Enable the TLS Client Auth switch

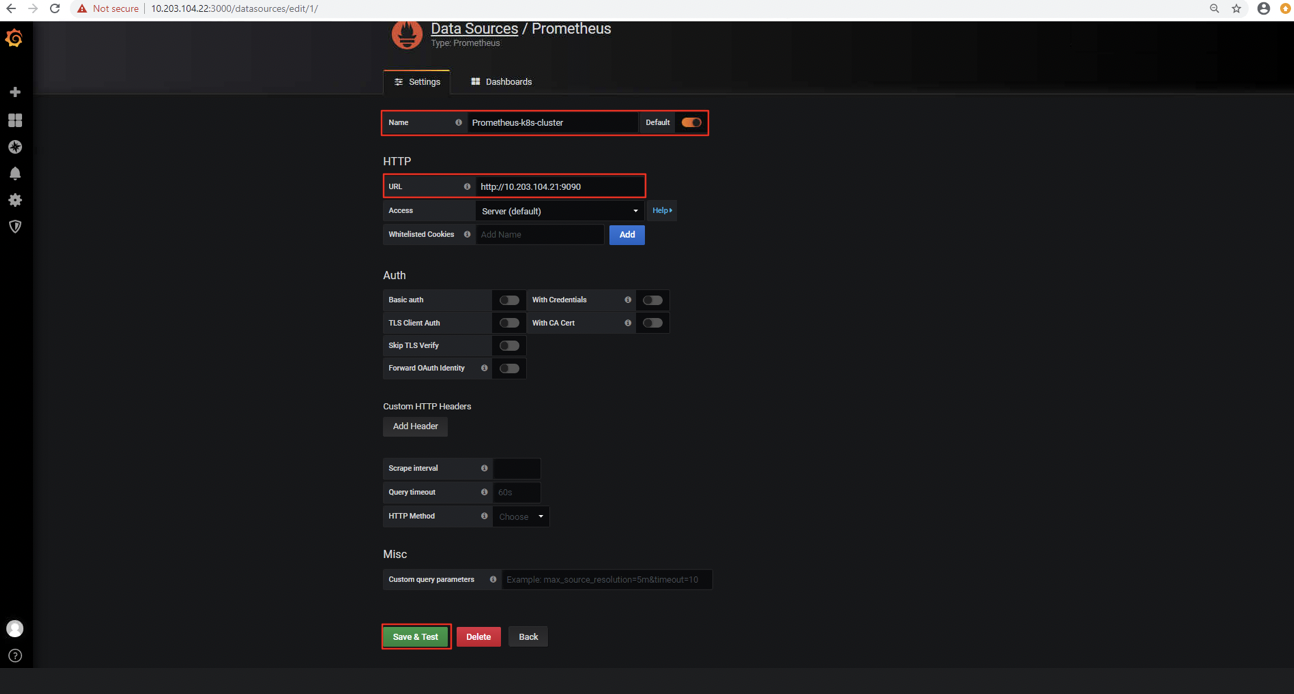tap(509, 323)
